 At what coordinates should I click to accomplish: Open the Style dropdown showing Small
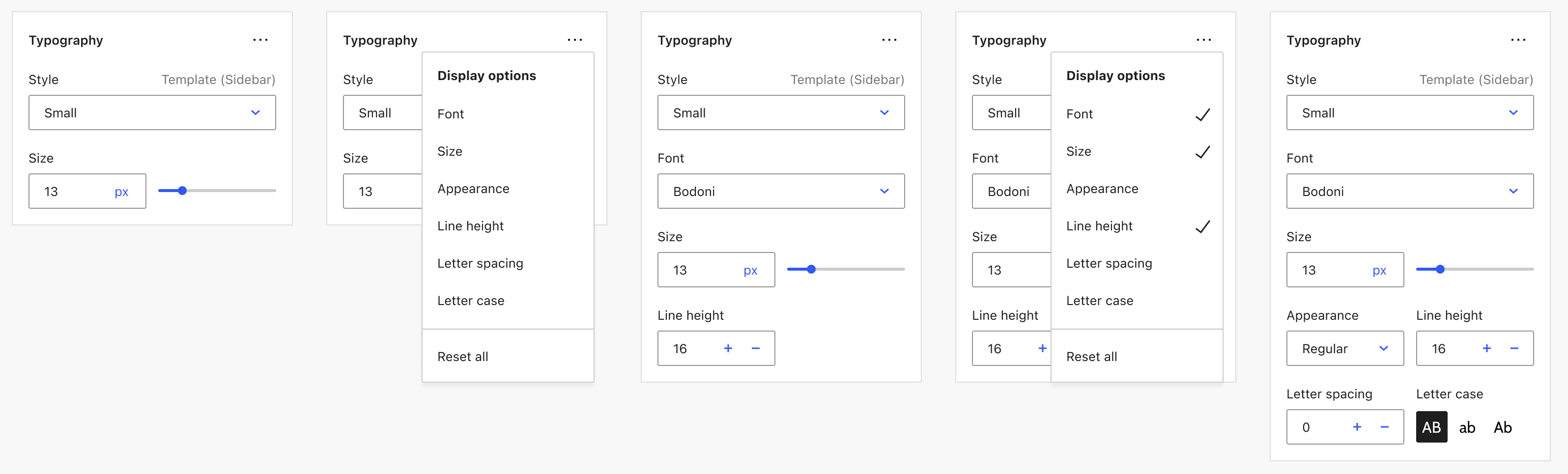152,112
